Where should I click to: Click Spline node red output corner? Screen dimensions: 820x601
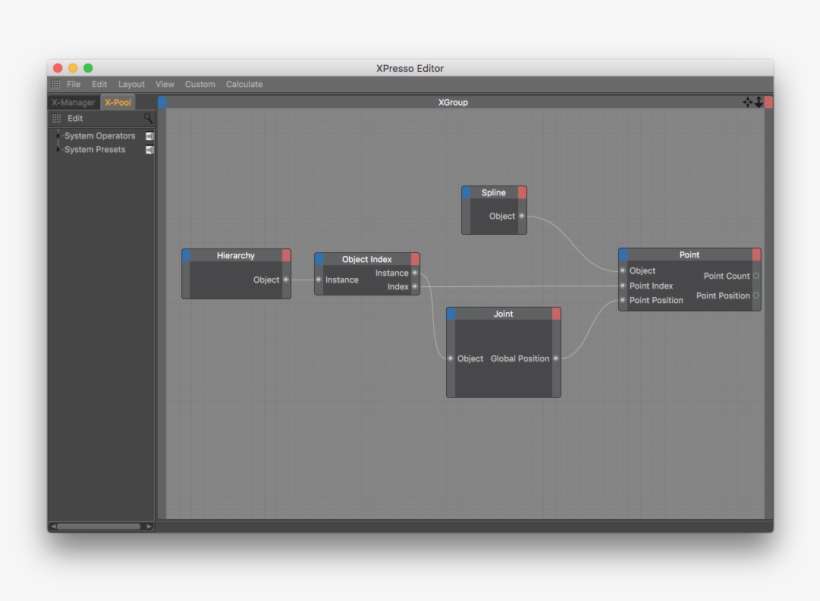pos(522,192)
